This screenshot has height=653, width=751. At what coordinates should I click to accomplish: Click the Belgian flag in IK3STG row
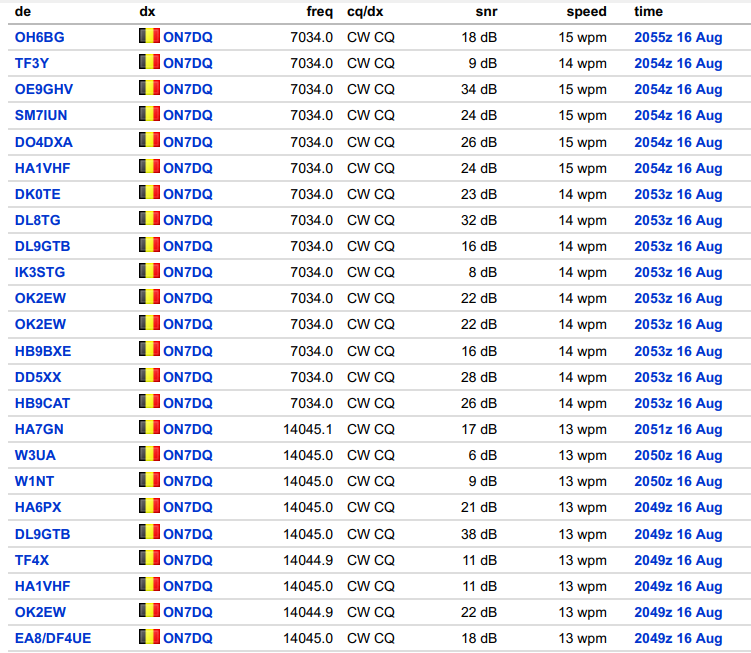coord(149,270)
